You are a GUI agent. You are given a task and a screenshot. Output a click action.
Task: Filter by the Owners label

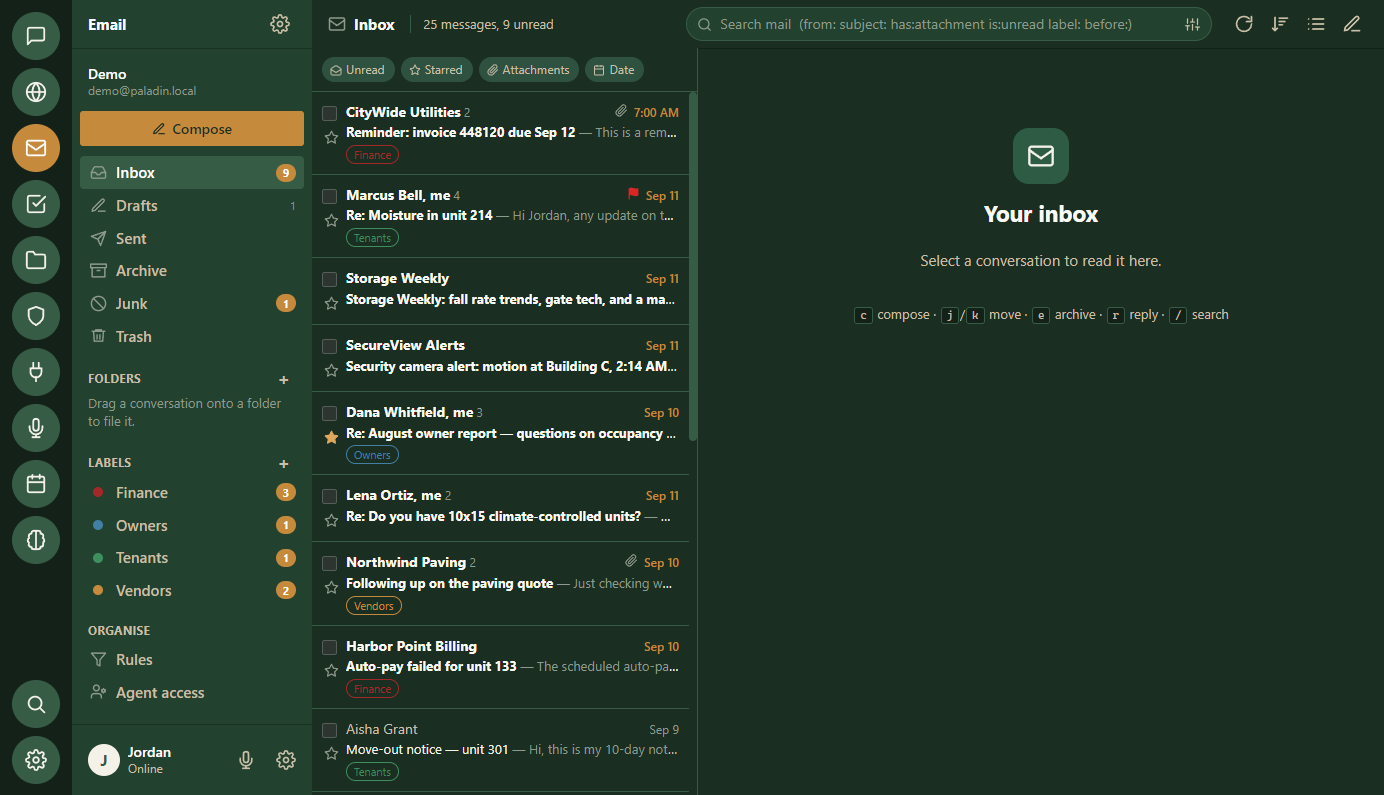(192, 526)
